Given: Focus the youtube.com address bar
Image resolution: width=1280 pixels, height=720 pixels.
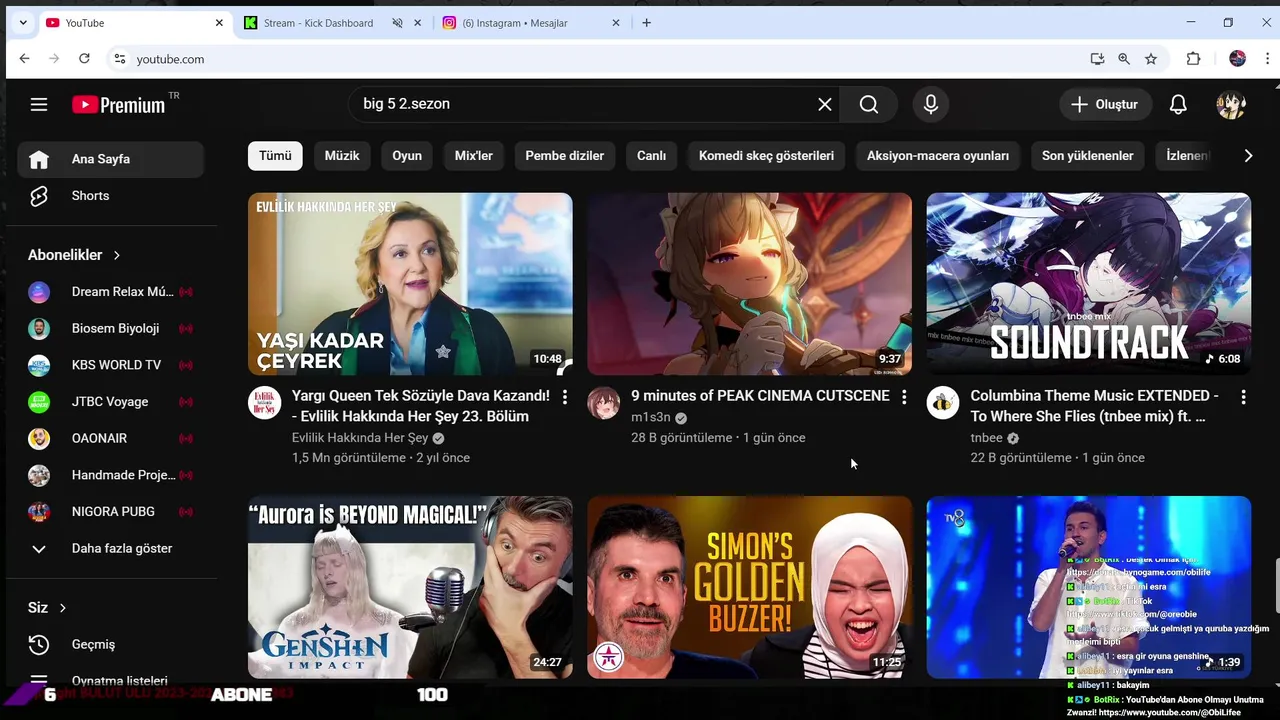Looking at the screenshot, I should point(600,59).
